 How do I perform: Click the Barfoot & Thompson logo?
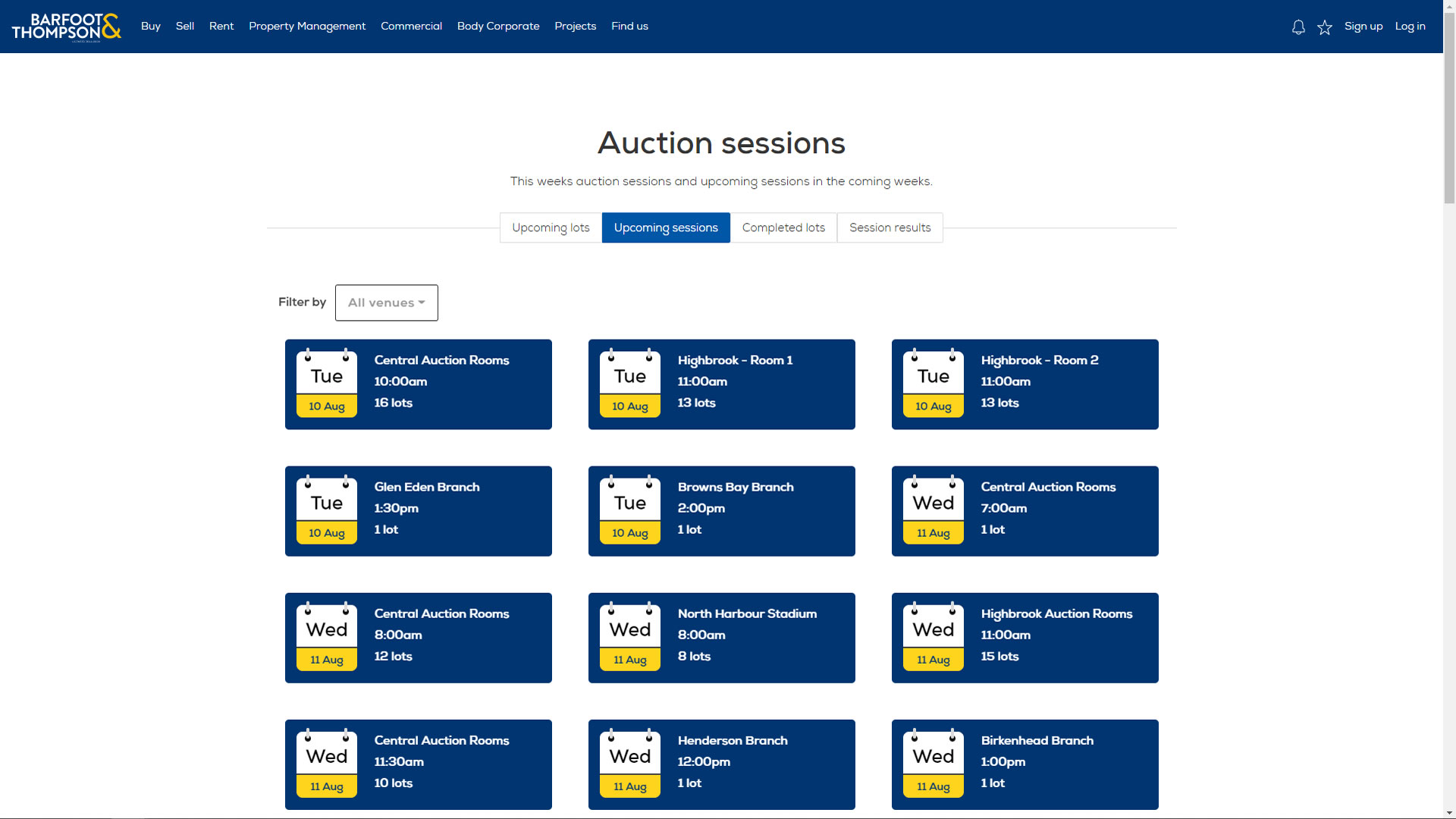coord(66,27)
